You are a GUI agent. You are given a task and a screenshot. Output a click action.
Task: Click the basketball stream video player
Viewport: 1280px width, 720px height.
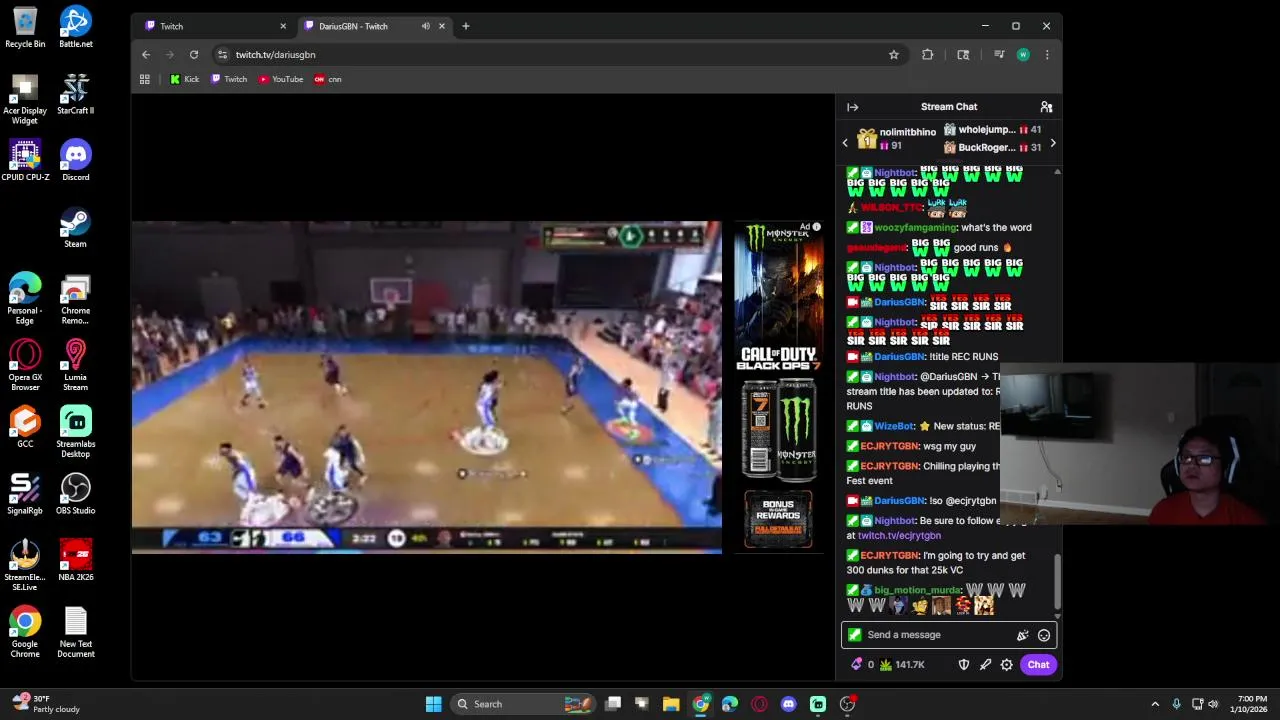pos(426,387)
